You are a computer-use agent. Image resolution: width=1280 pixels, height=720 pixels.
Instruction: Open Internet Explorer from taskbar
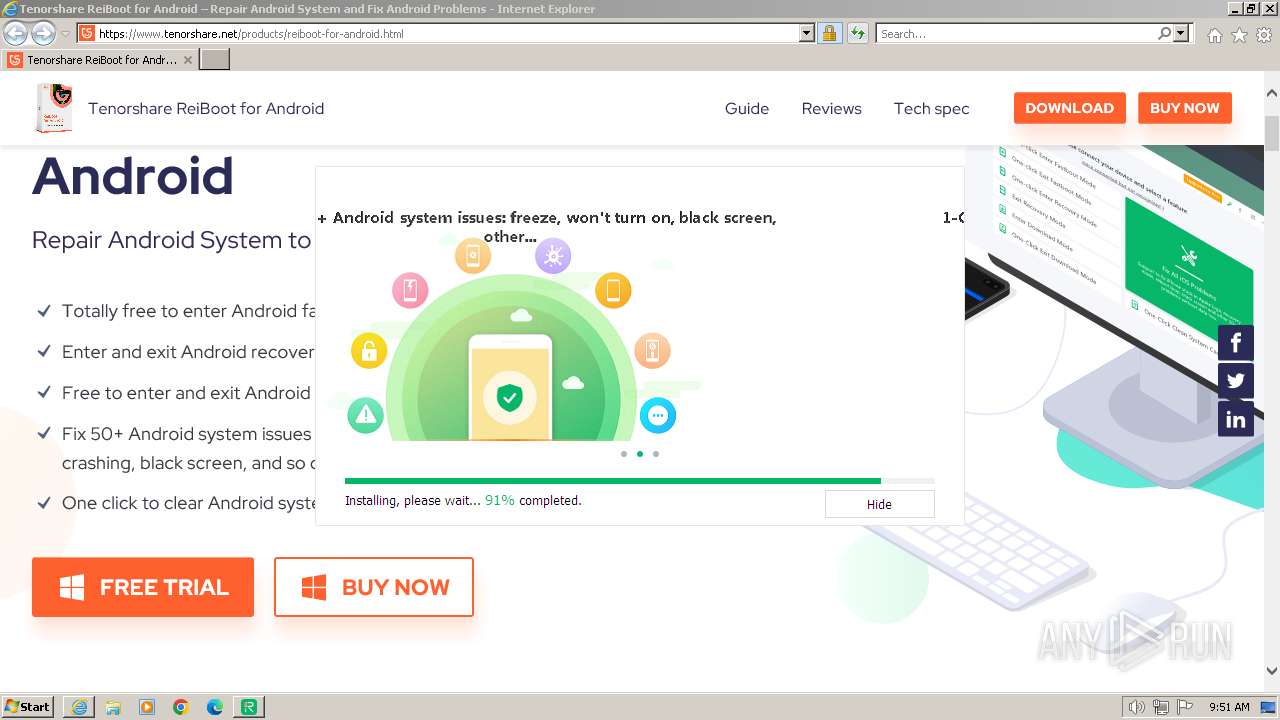79,707
